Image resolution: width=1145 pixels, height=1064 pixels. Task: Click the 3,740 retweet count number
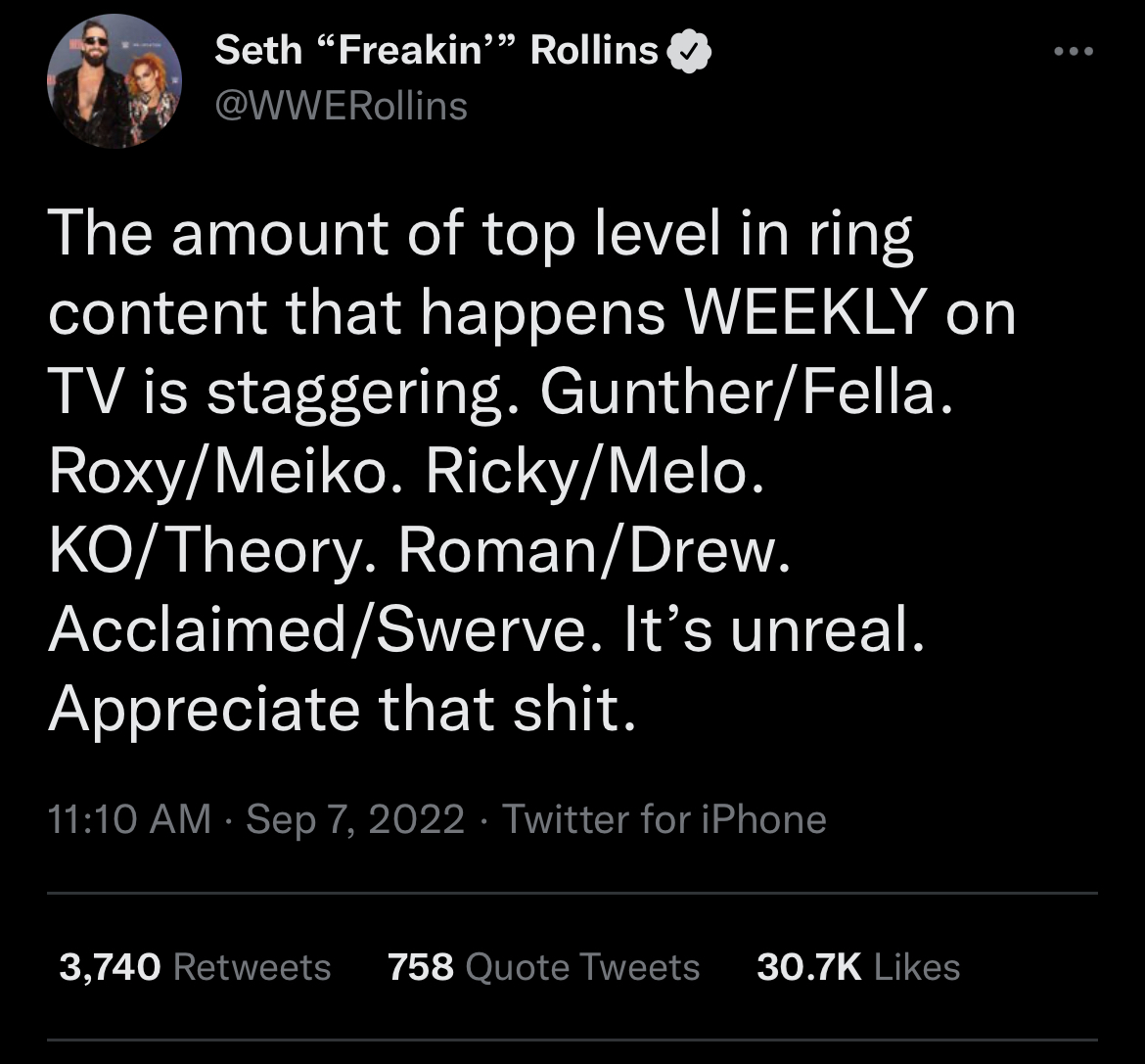(x=109, y=967)
